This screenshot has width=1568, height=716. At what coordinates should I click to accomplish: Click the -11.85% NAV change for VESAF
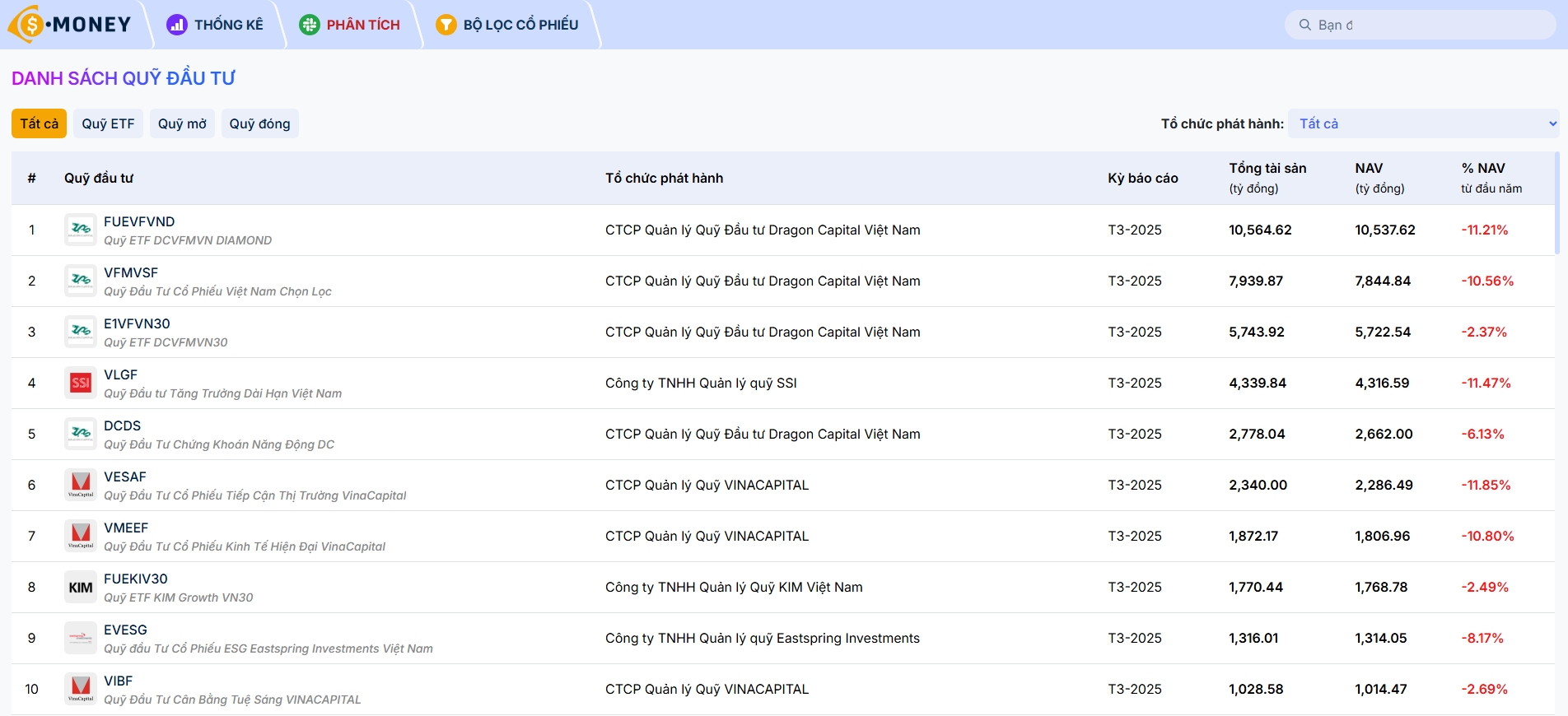[1486, 485]
